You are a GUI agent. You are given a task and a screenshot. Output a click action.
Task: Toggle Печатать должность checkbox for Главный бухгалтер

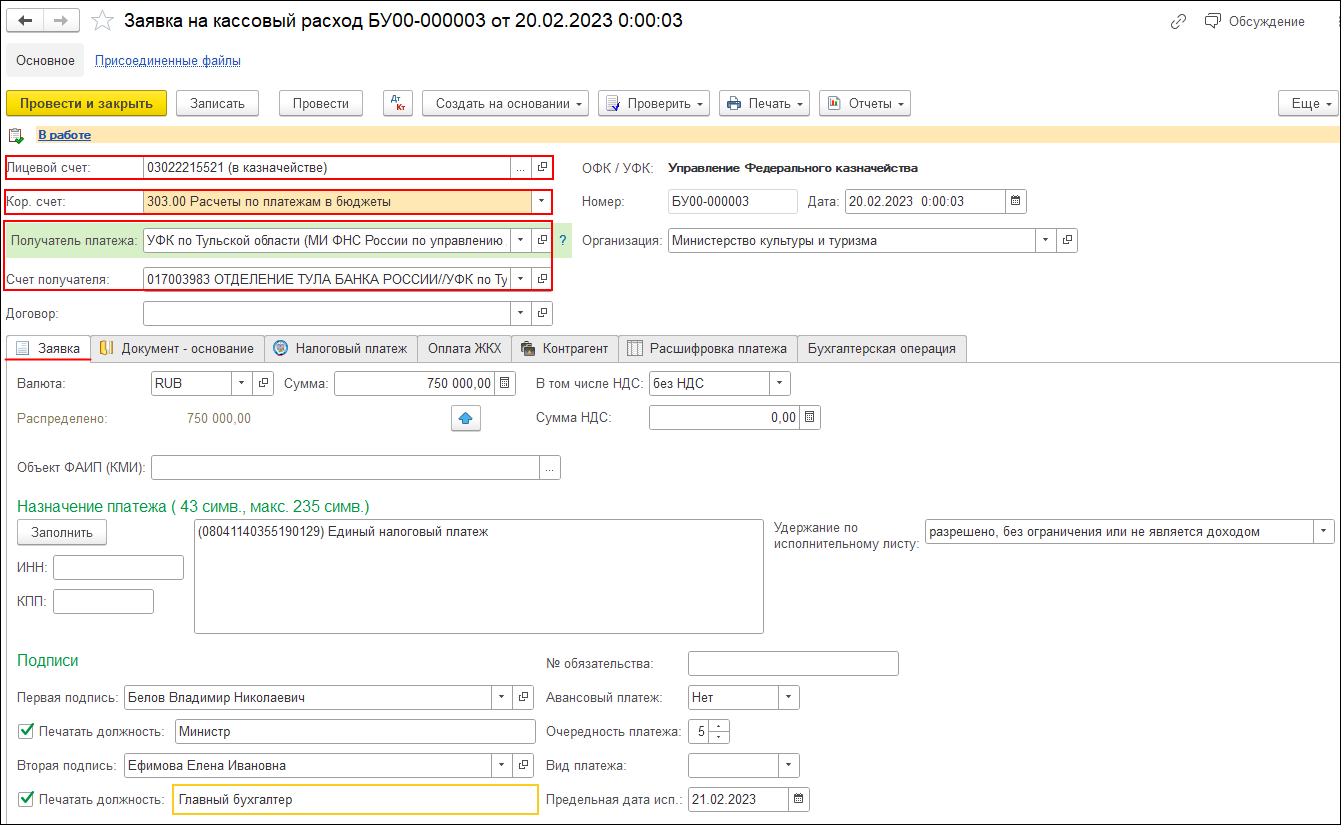click(x=26, y=799)
